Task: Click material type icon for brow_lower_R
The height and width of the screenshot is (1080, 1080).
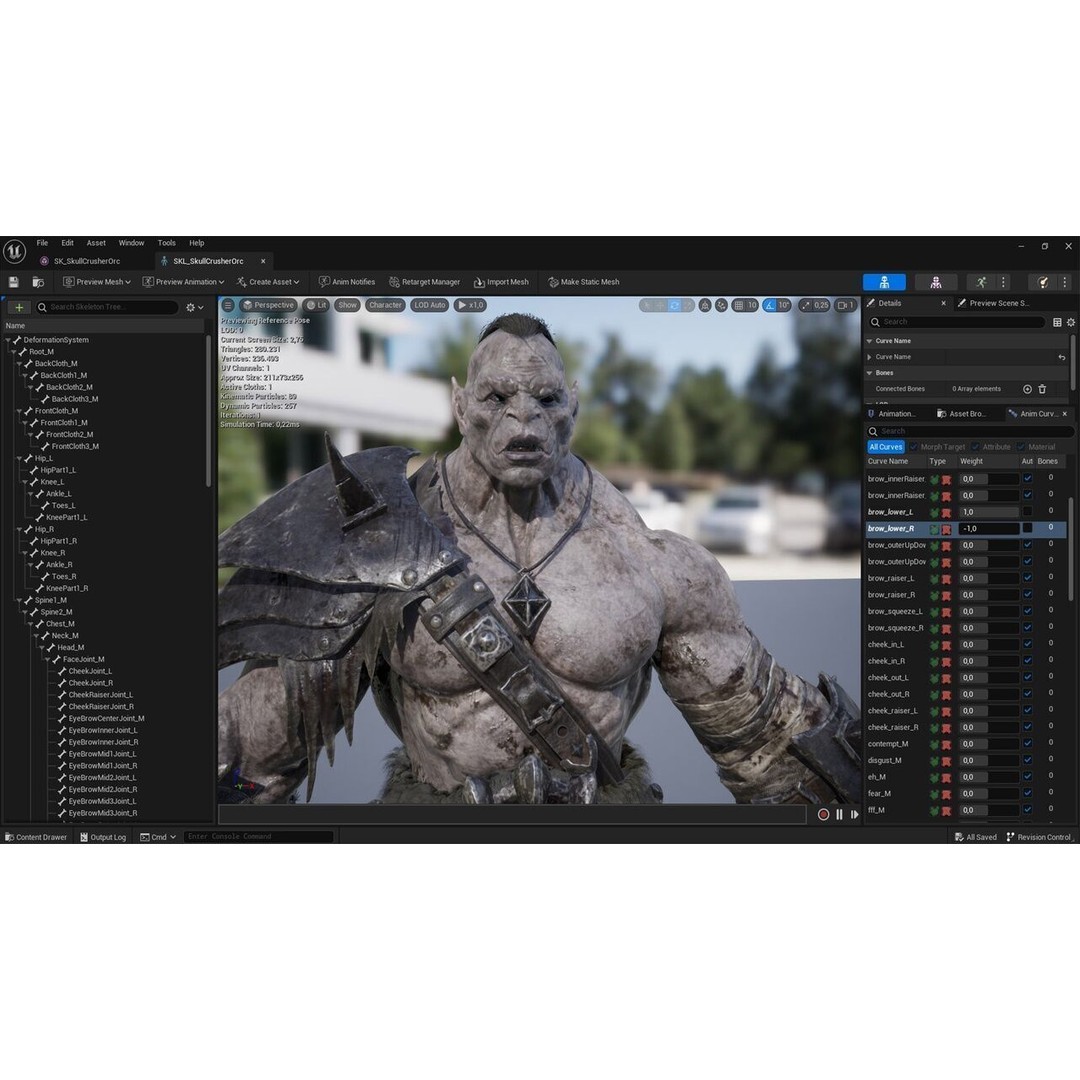Action: pyautogui.click(x=946, y=529)
